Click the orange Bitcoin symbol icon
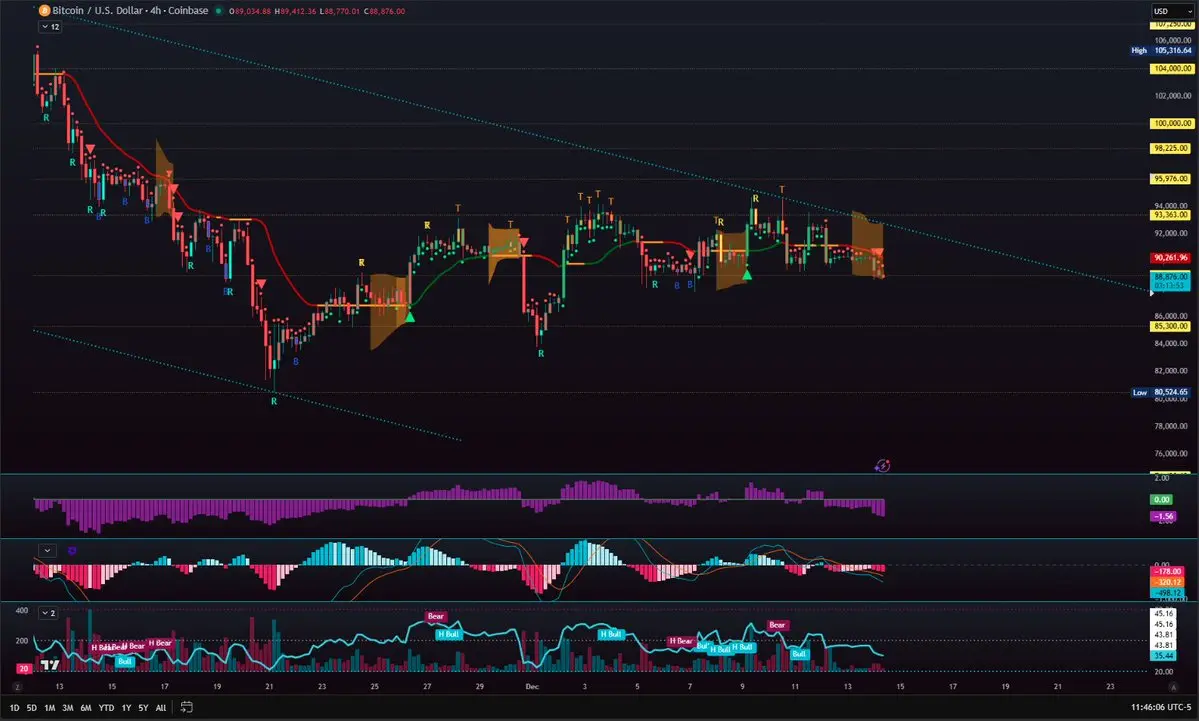1199x721 pixels. point(44,11)
